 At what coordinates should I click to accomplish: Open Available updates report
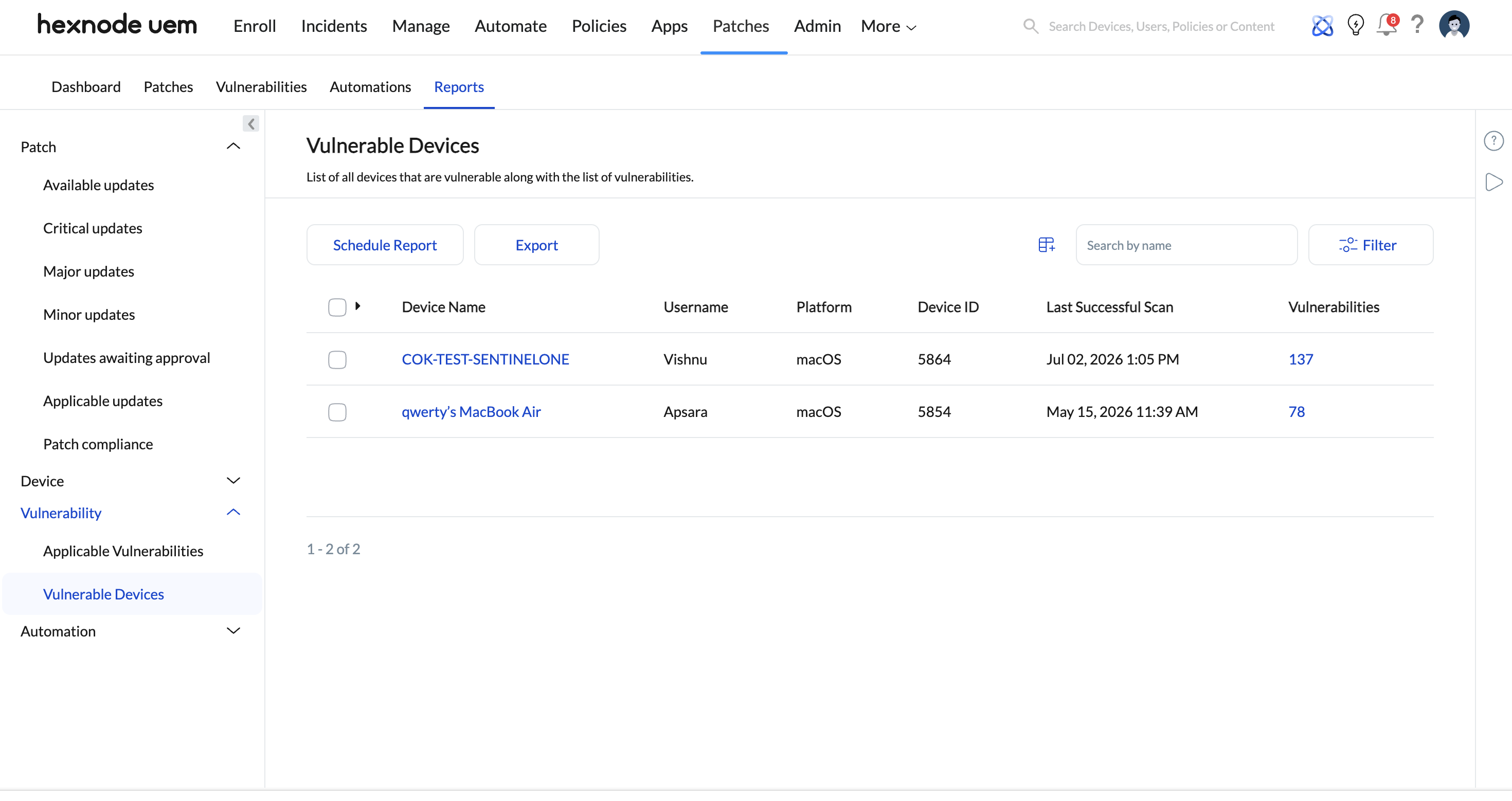[98, 185]
